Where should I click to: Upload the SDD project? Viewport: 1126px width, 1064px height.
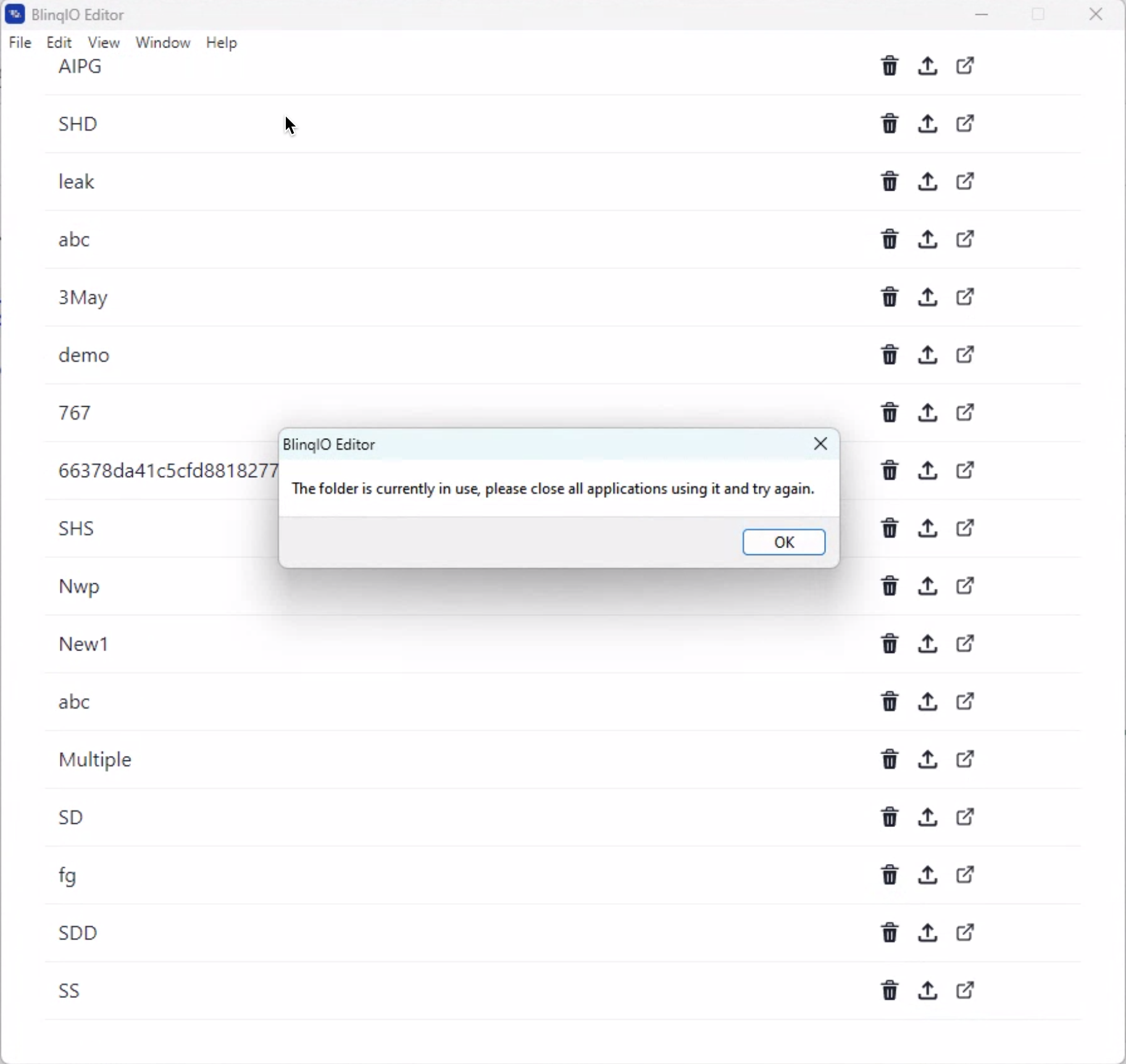click(927, 933)
